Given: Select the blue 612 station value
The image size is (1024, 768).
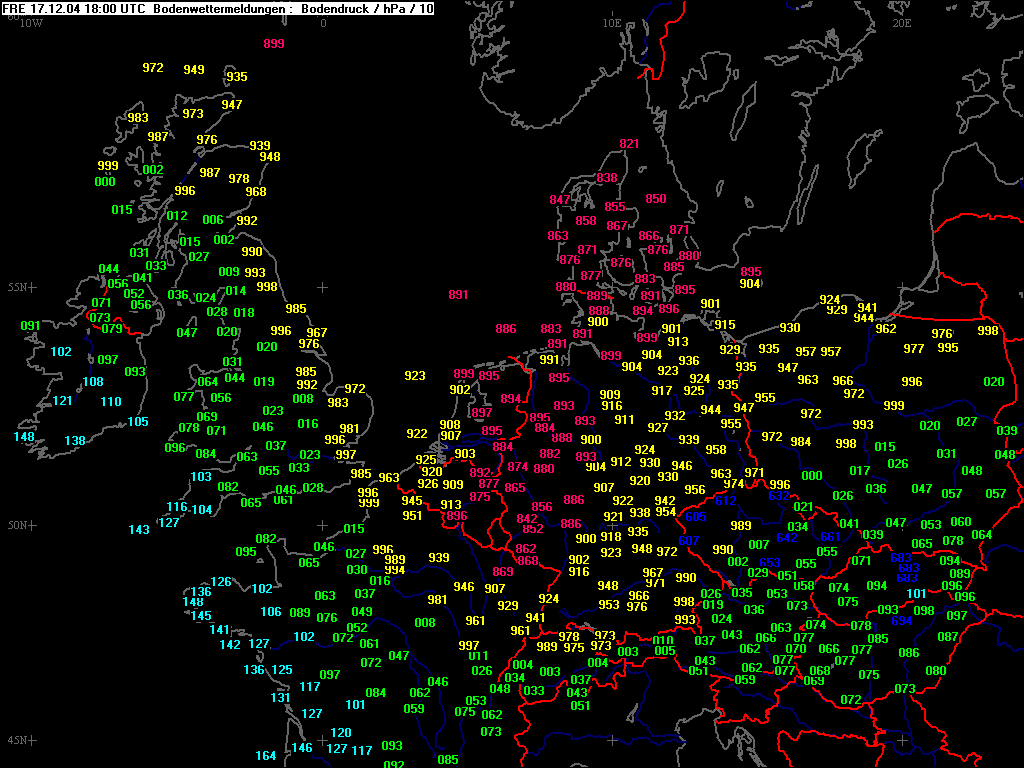Looking at the screenshot, I should tap(726, 501).
